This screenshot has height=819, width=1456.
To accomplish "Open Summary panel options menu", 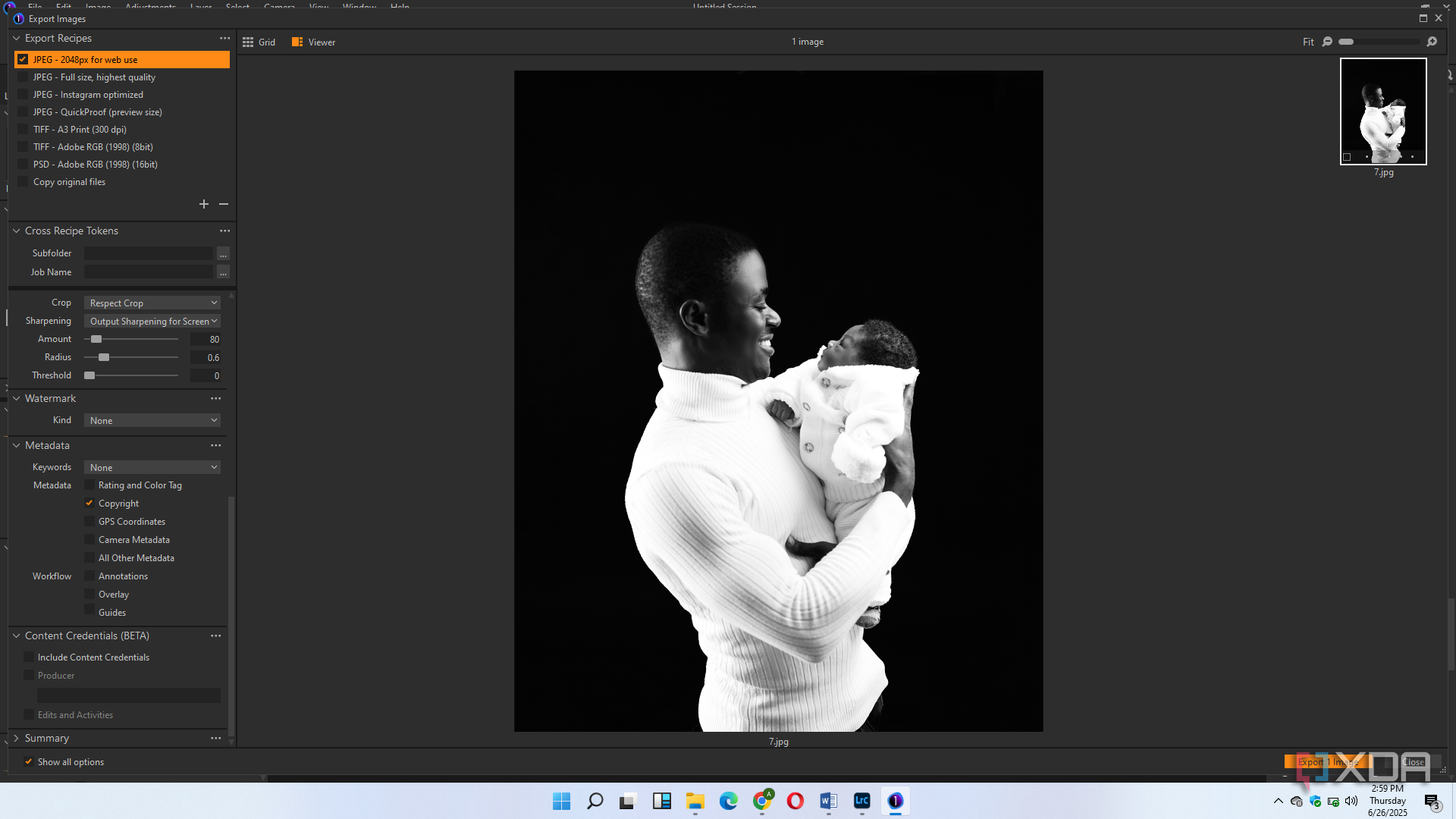I will click(216, 738).
